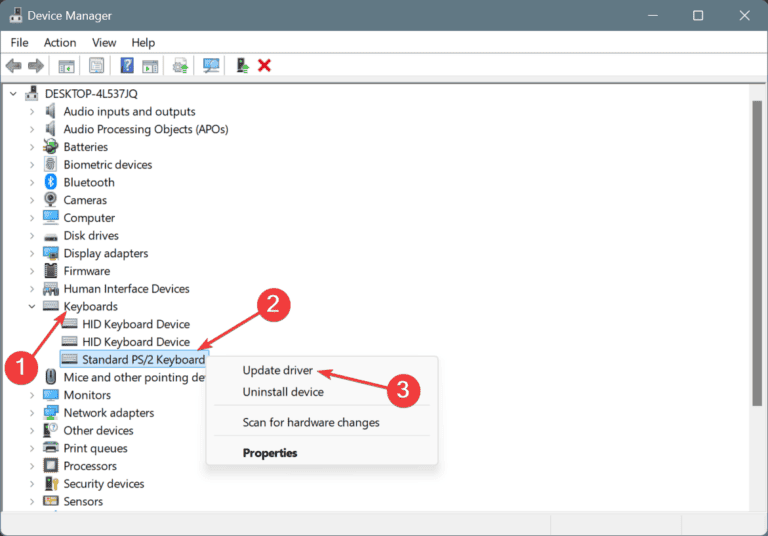Viewport: 768px width, 536px height.
Task: Open the Action menu
Action: (x=60, y=43)
